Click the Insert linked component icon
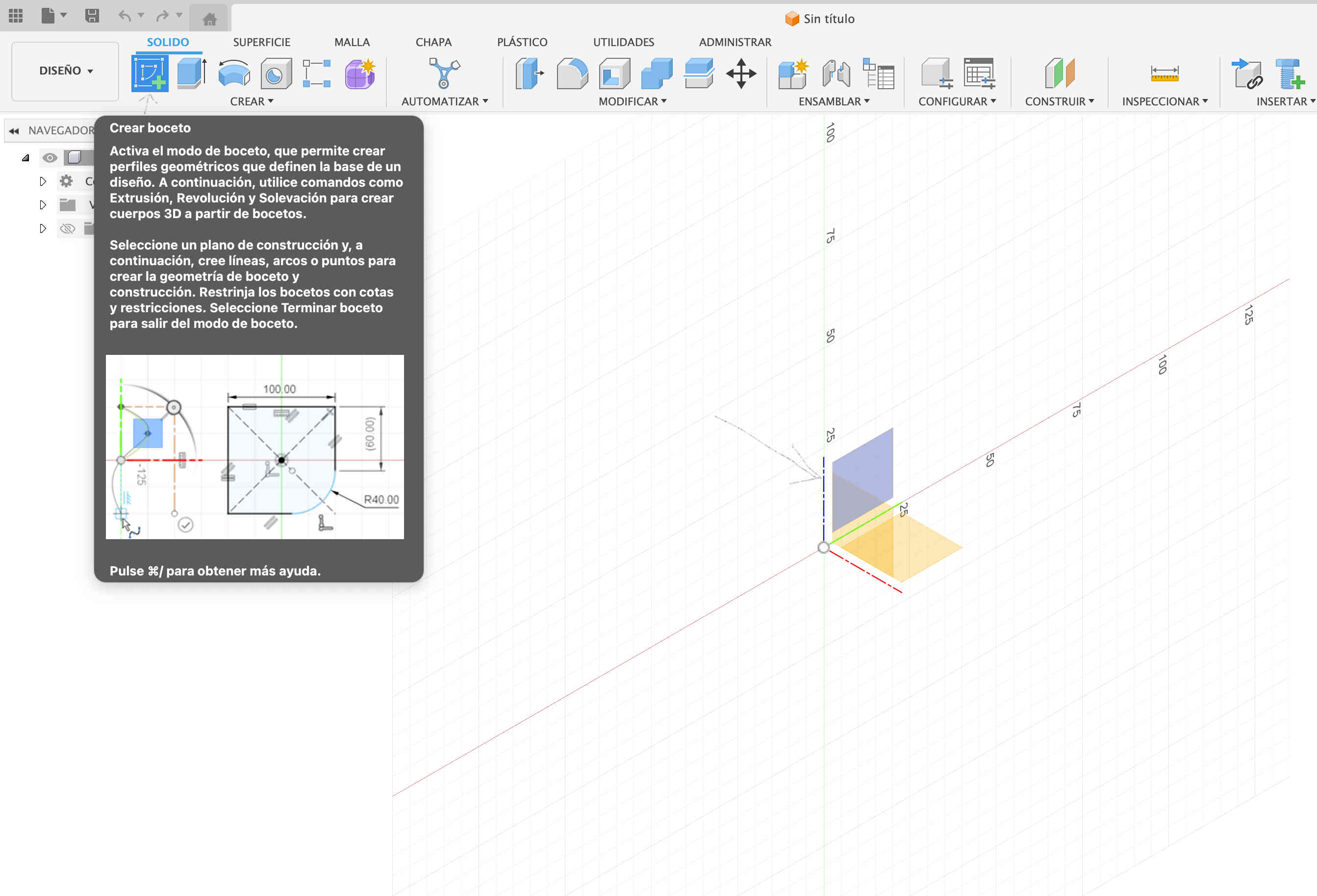The image size is (1317, 896). 1247,74
